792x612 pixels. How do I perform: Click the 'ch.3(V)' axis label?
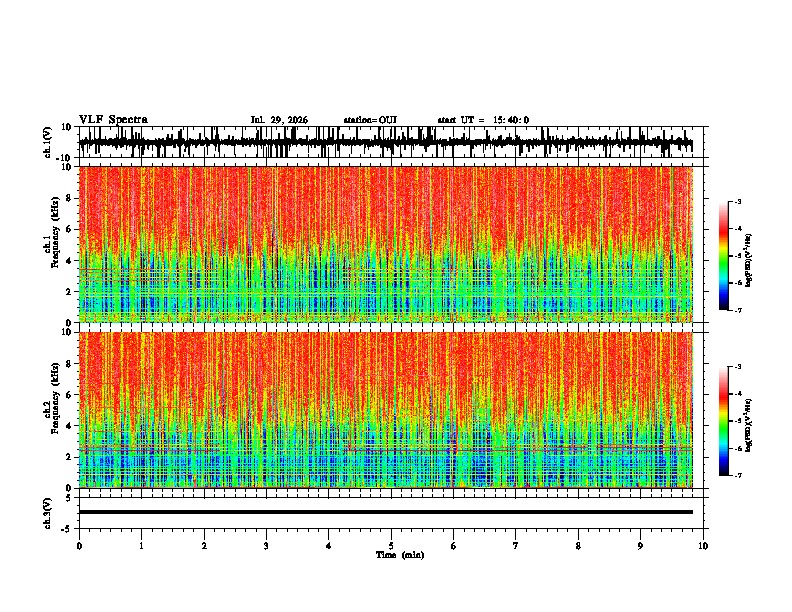(48, 514)
